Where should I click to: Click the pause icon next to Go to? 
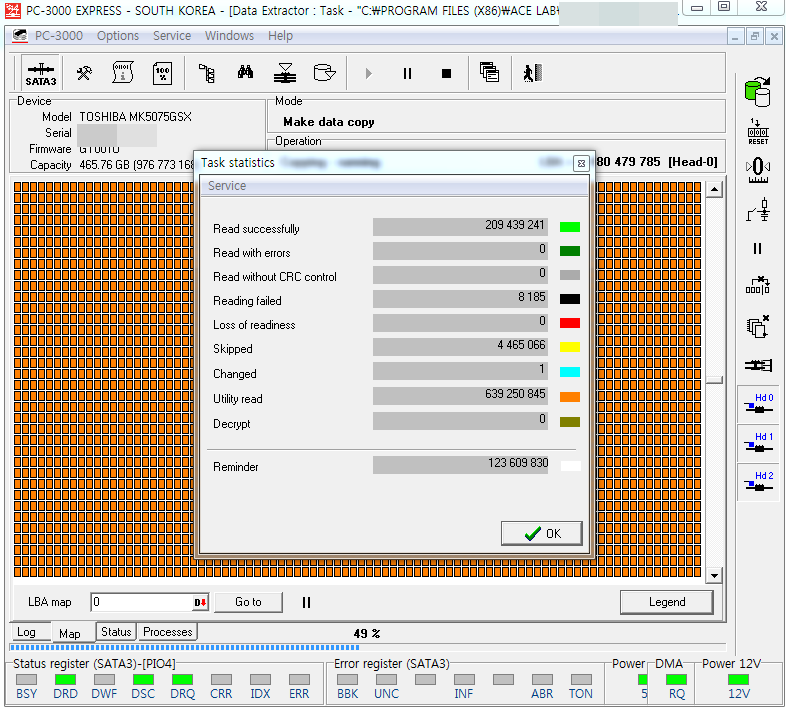(306, 602)
